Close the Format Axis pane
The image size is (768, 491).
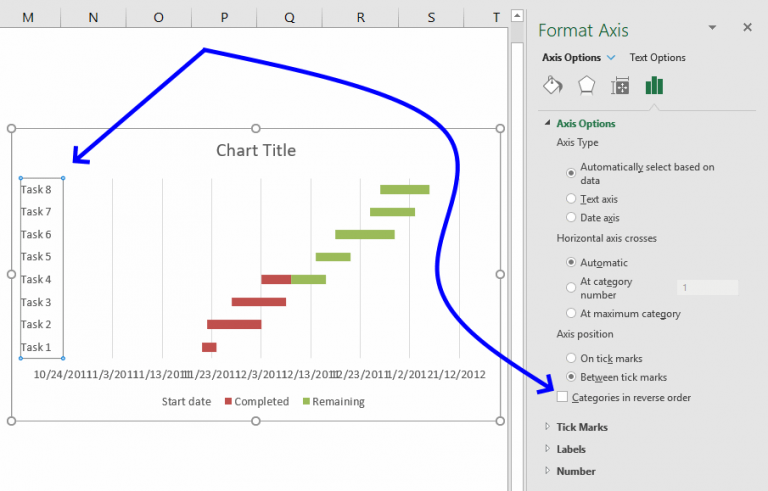coord(747,27)
